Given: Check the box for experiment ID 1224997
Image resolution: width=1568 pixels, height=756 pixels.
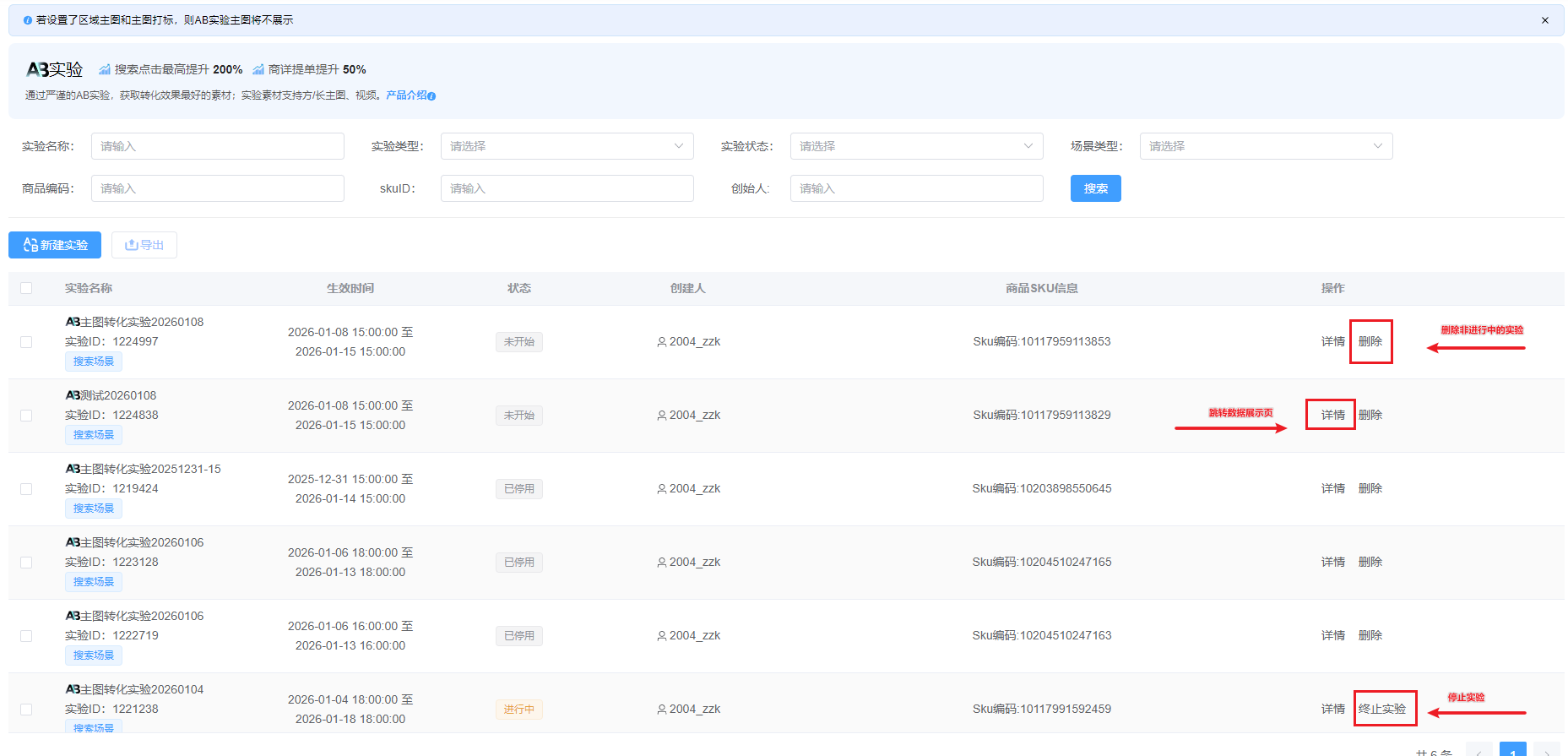Looking at the screenshot, I should click(26, 342).
